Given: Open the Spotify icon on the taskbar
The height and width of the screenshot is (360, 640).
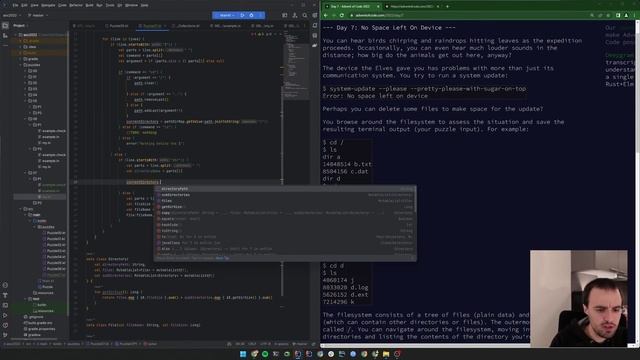Looking at the screenshot, I should (x=265, y=354).
